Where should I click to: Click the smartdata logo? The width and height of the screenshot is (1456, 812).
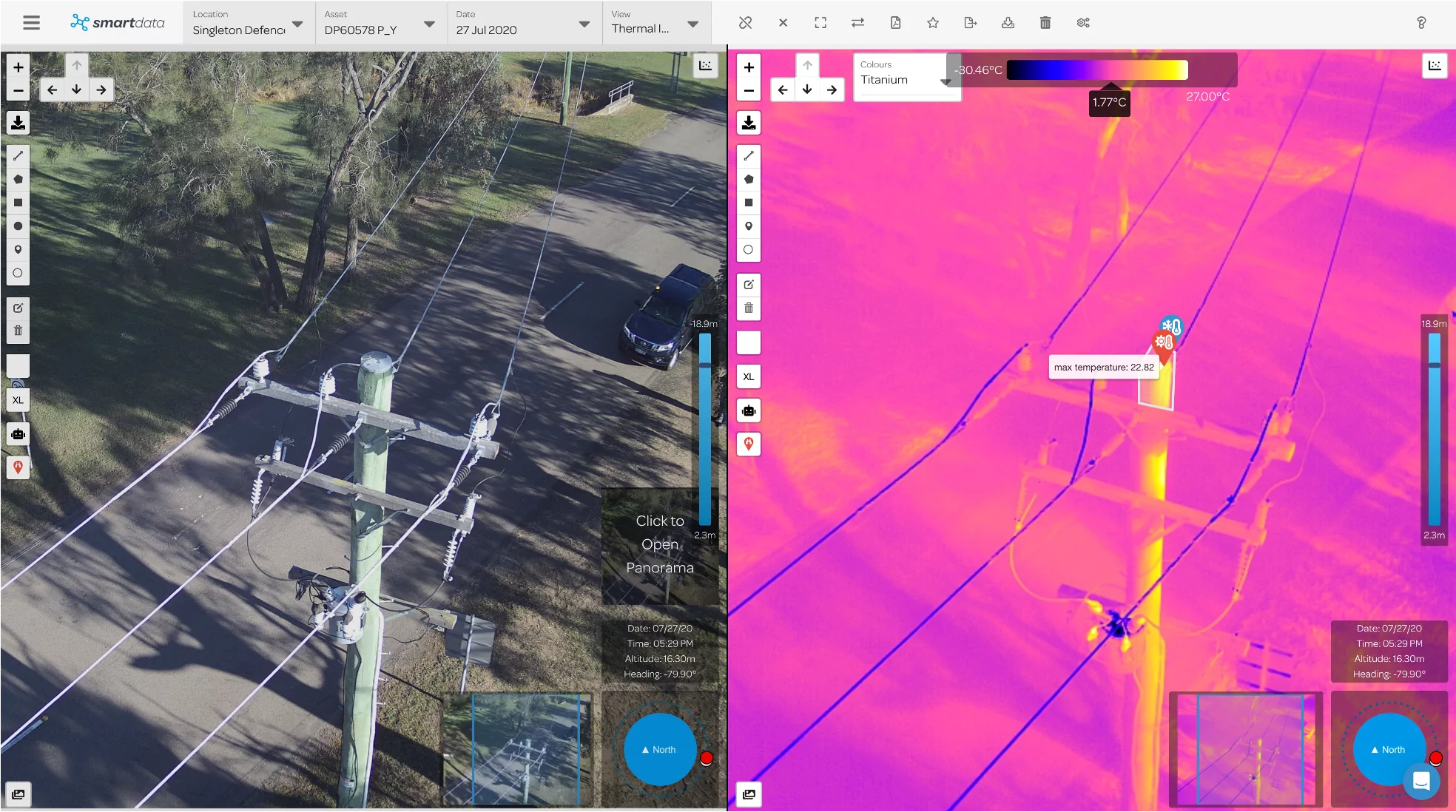click(118, 22)
